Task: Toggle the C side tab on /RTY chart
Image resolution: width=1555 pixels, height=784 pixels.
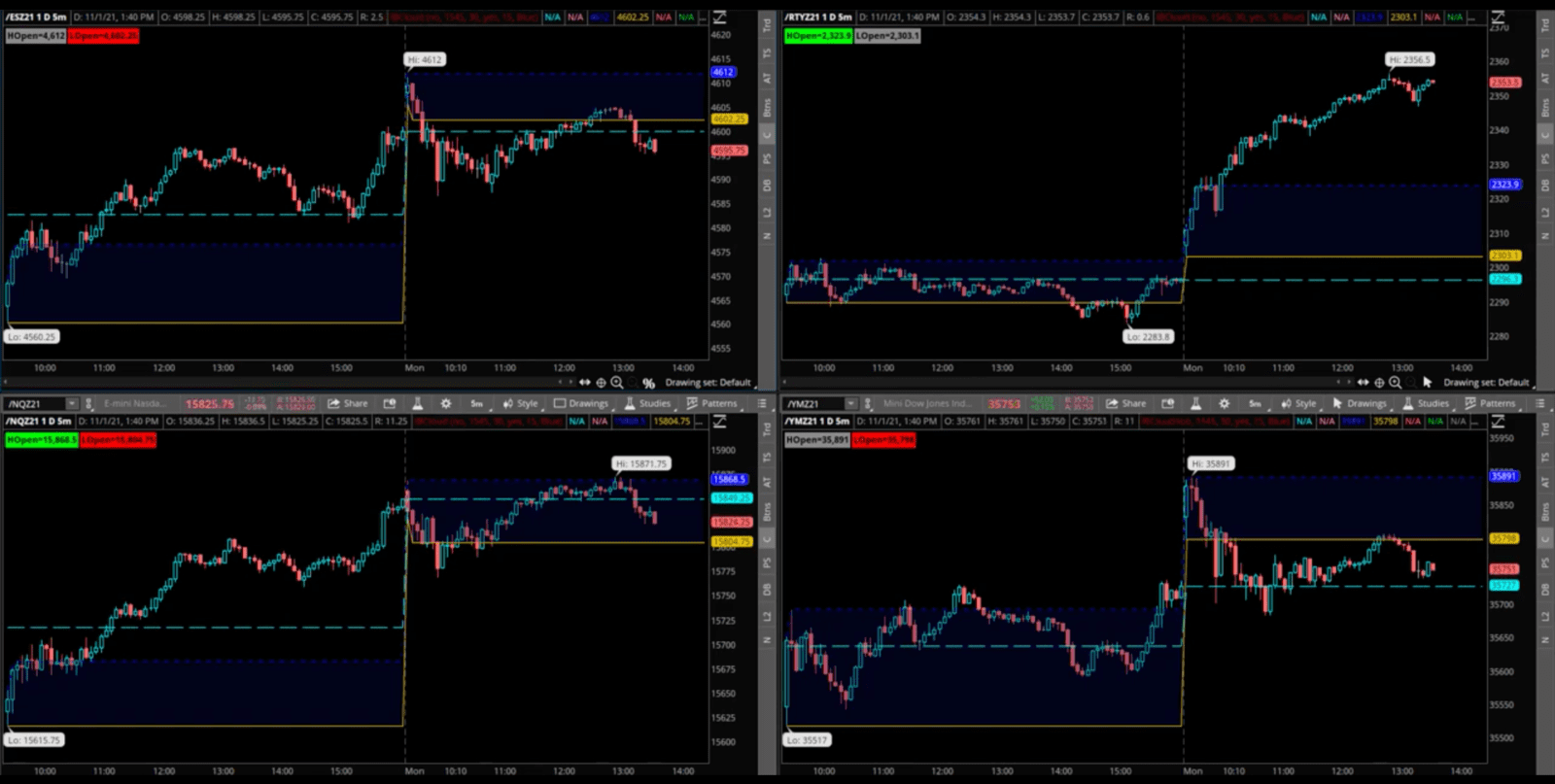Action: pos(1545,134)
